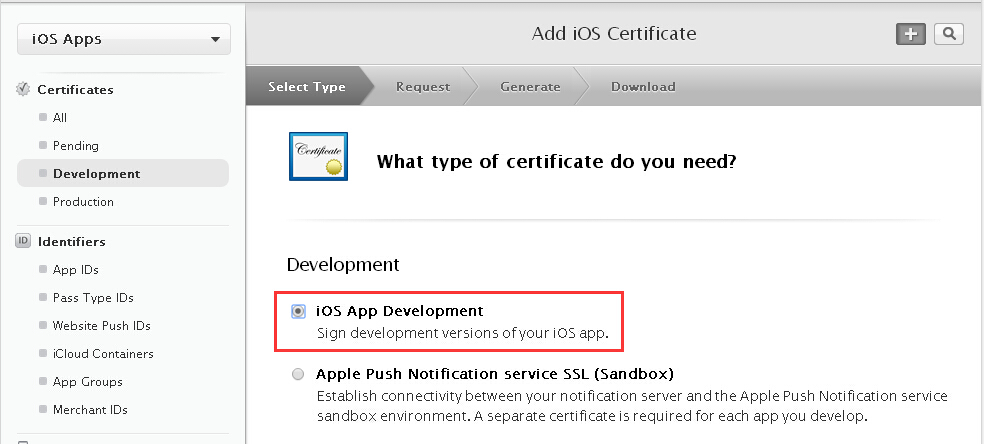The width and height of the screenshot is (984, 444).
Task: Select Apple Push Notification service SSL radio
Action: pos(298,374)
